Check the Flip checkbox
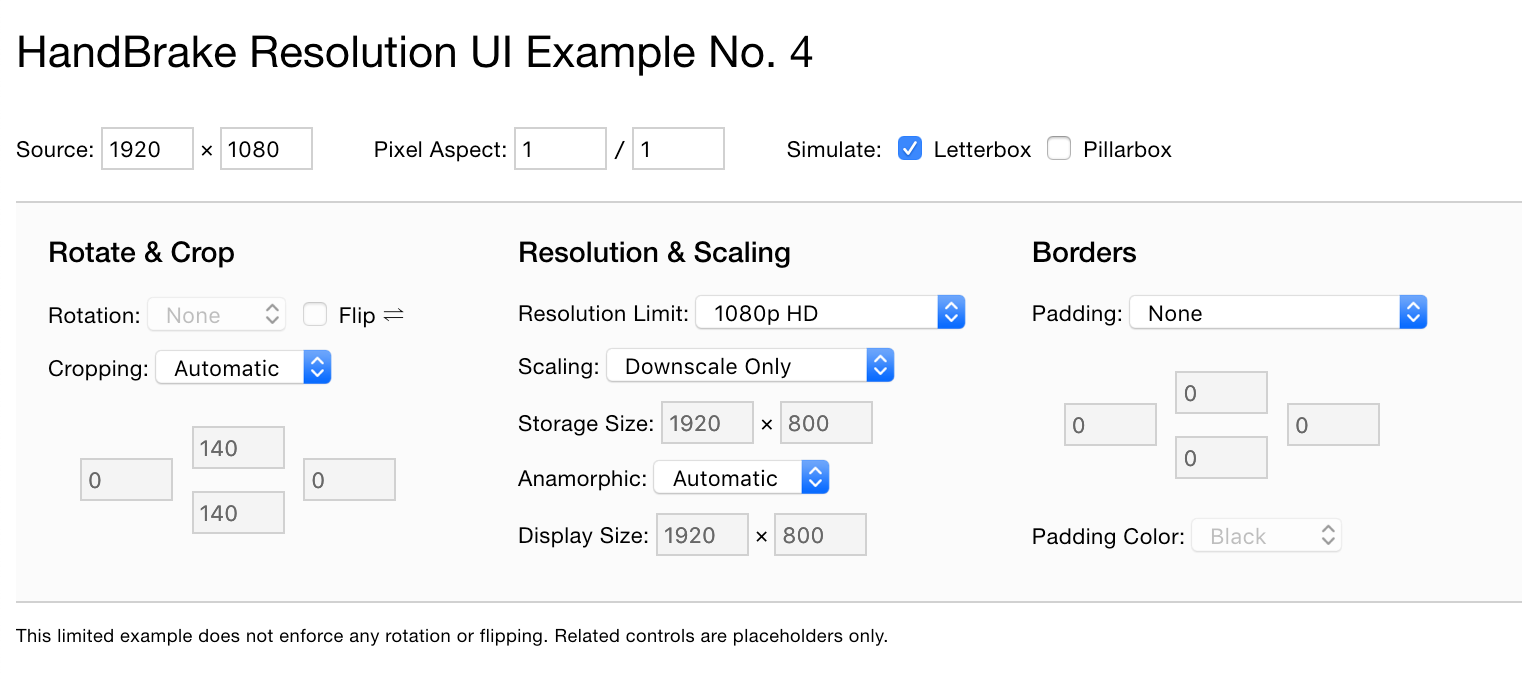The height and width of the screenshot is (680, 1536). pyautogui.click(x=315, y=315)
